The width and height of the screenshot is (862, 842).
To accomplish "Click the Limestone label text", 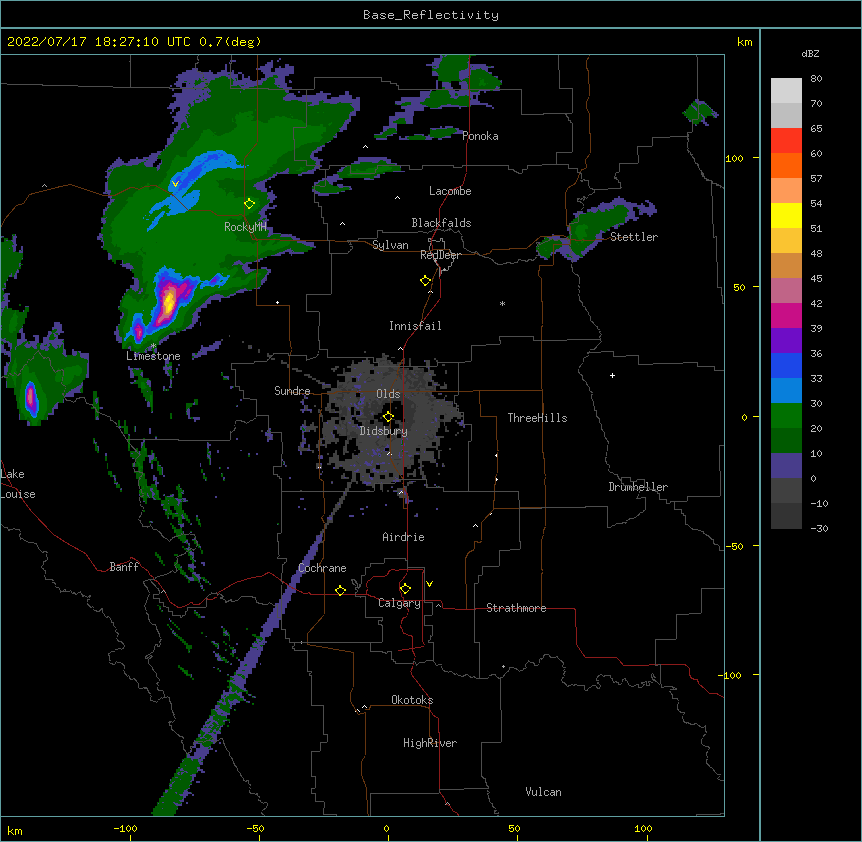I will pyautogui.click(x=153, y=356).
